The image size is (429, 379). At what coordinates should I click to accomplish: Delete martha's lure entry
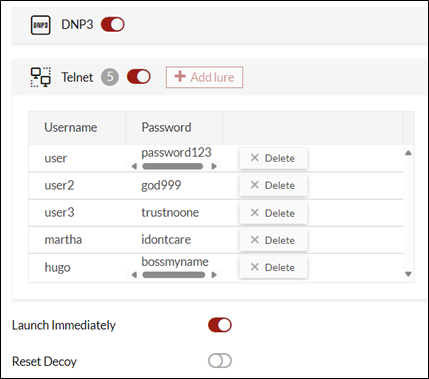(x=273, y=240)
